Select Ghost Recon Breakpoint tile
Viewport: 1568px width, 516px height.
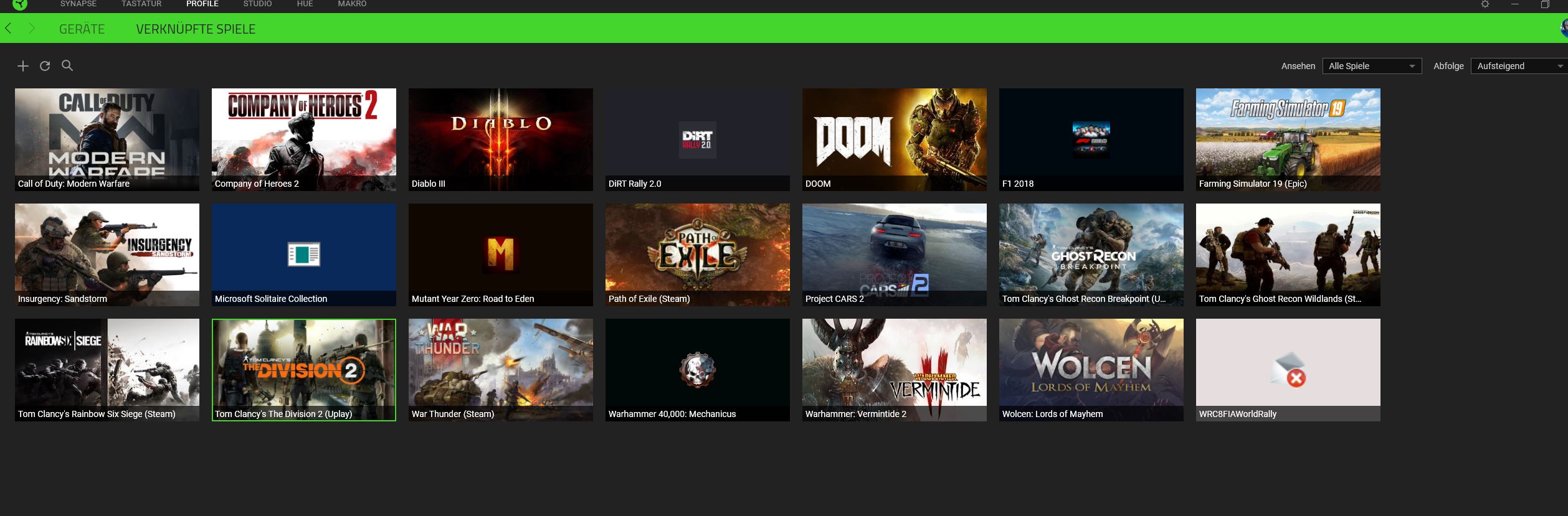click(x=1091, y=255)
